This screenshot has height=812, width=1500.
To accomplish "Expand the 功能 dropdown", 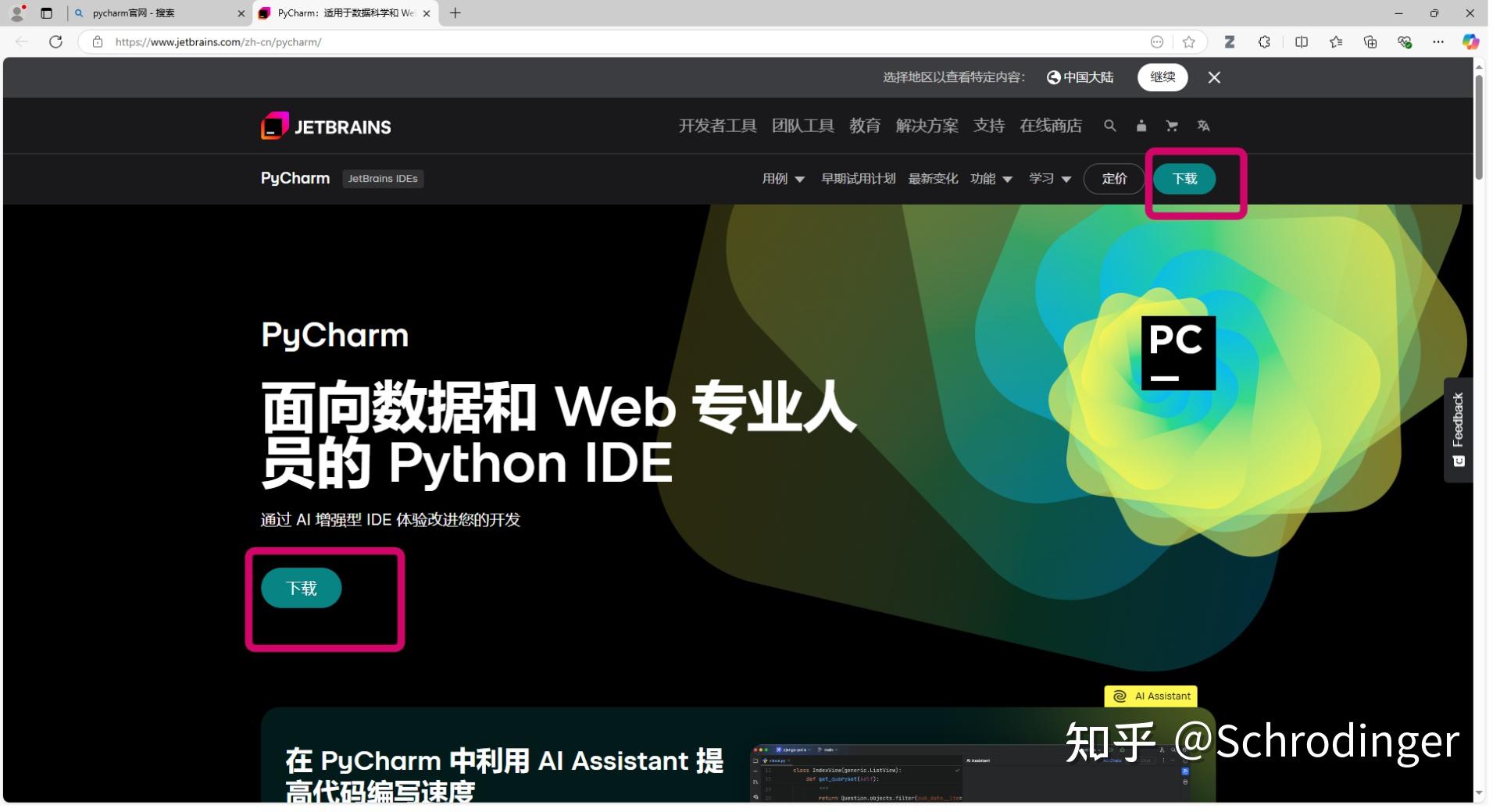I will pos(992,179).
